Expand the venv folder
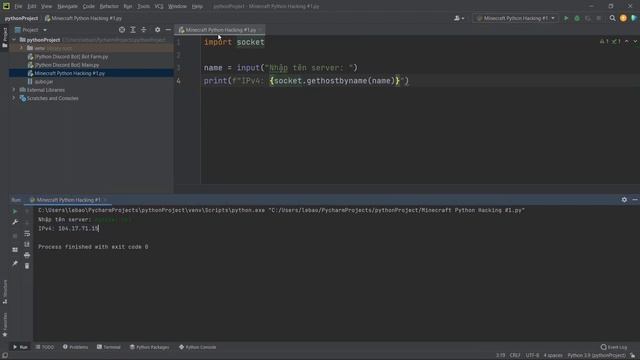 [x=22, y=48]
